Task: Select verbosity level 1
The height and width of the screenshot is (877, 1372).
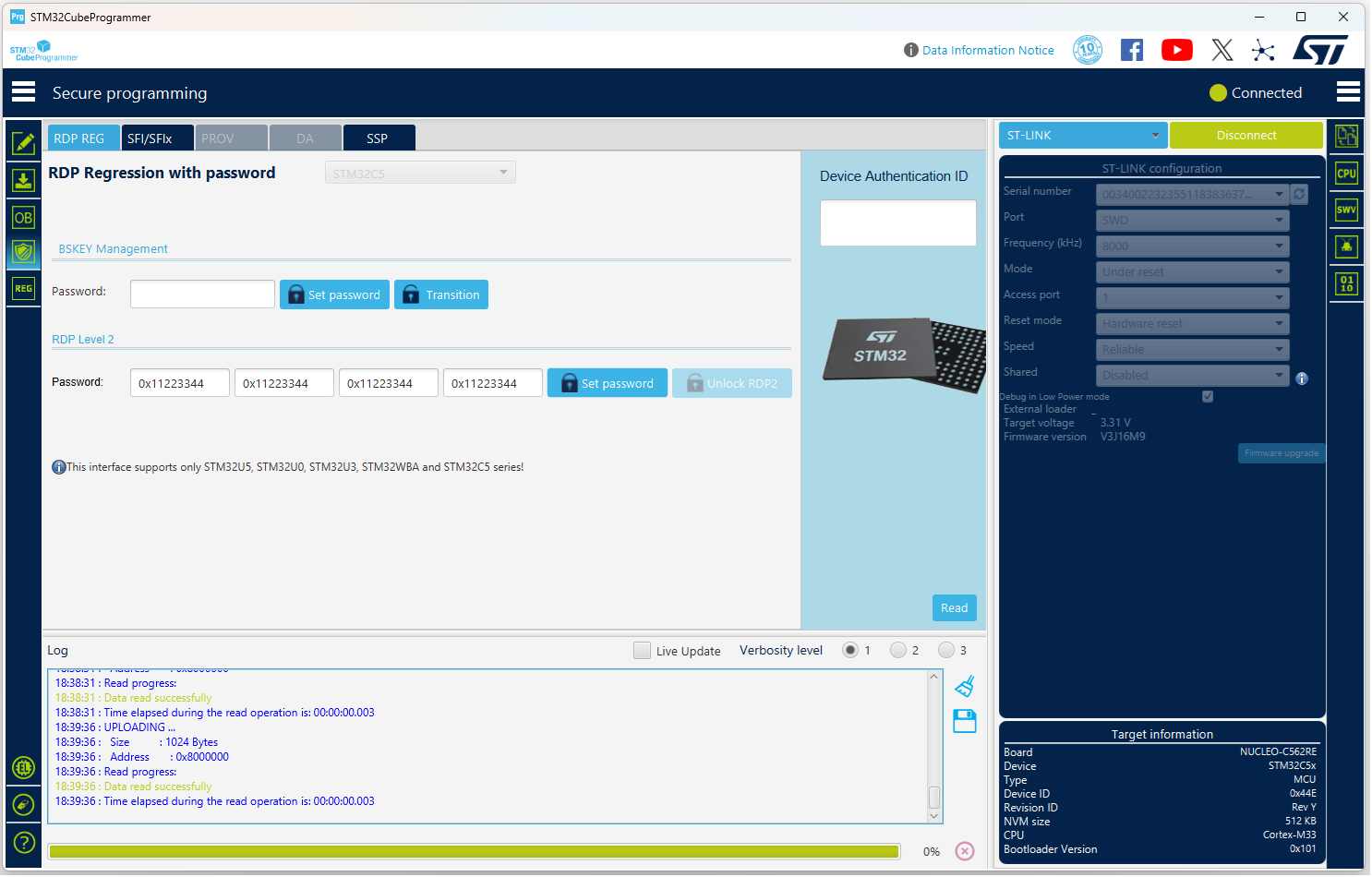Action: click(x=850, y=650)
